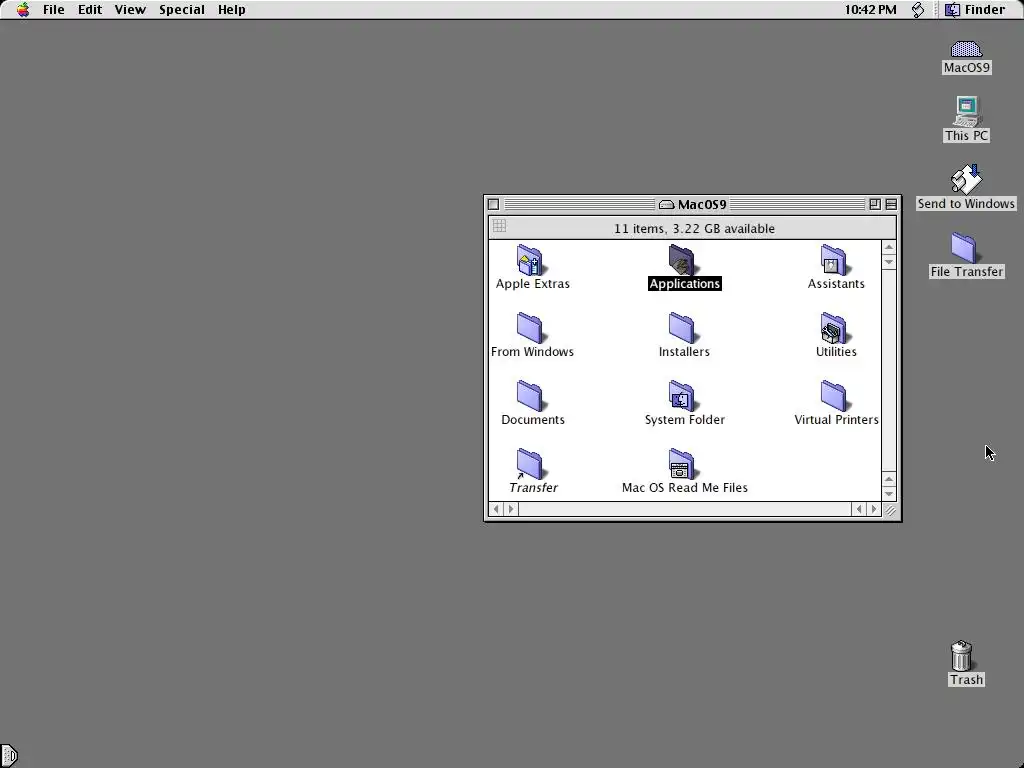The width and height of the screenshot is (1024, 768).
Task: Select the Utilities folder icon
Action: [833, 328]
